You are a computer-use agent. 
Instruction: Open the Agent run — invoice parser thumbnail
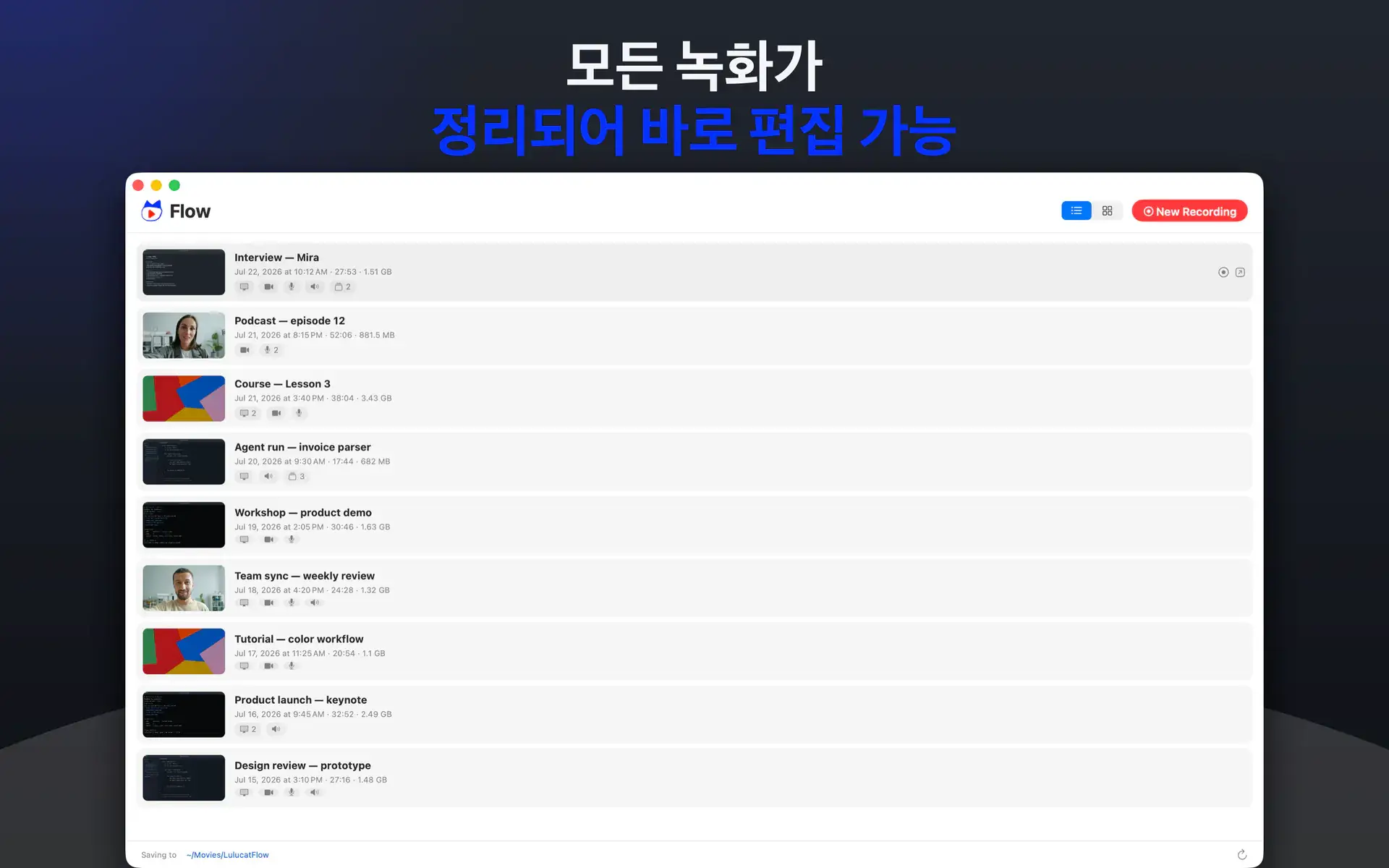tap(184, 461)
